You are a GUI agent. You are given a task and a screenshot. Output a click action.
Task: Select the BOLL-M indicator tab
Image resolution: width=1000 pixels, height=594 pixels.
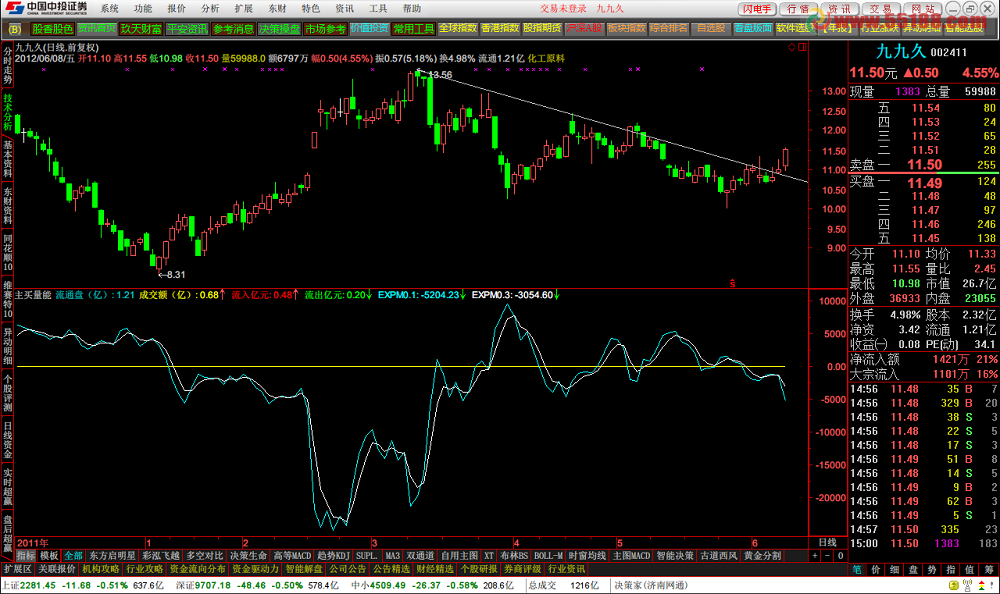coord(548,556)
